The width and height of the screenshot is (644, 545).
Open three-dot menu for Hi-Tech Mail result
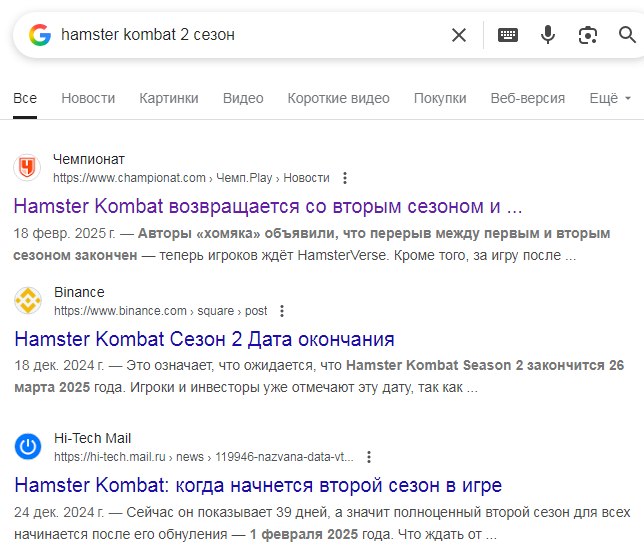coord(369,457)
